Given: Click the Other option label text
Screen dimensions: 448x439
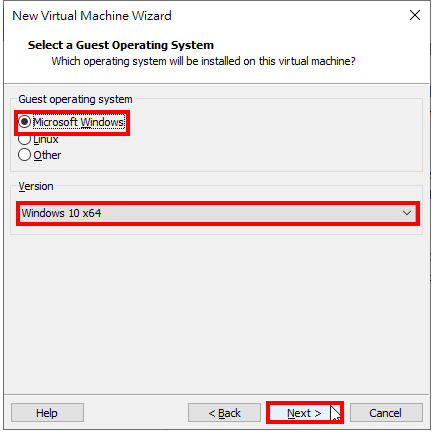Looking at the screenshot, I should (x=47, y=155).
